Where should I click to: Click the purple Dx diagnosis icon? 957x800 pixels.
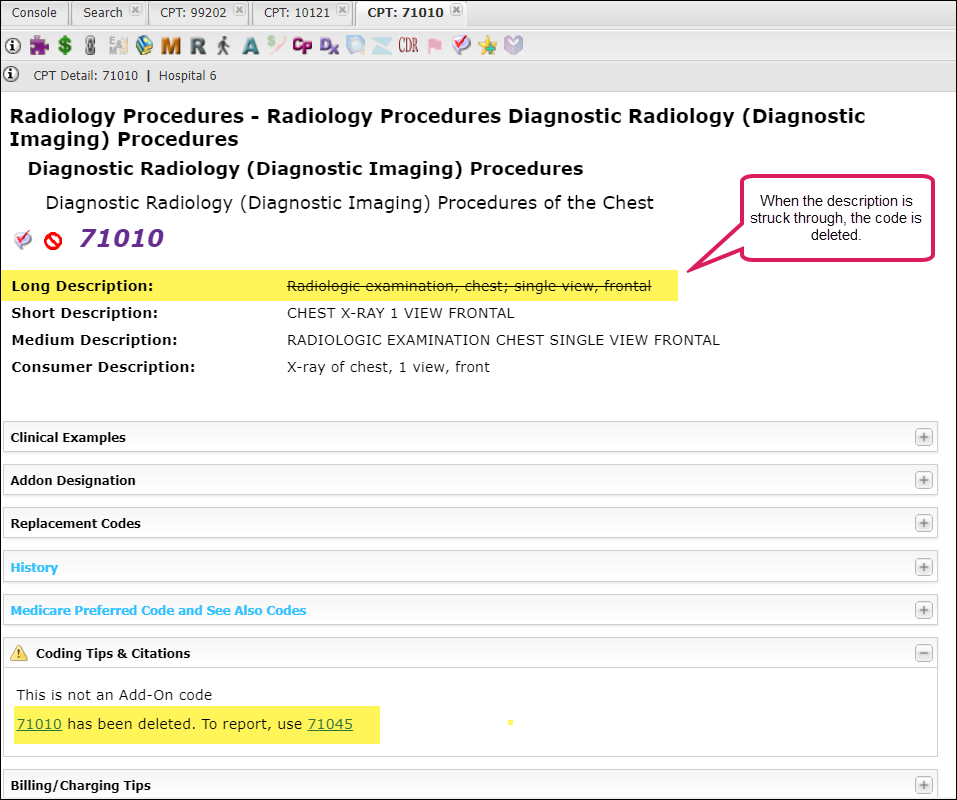[329, 45]
